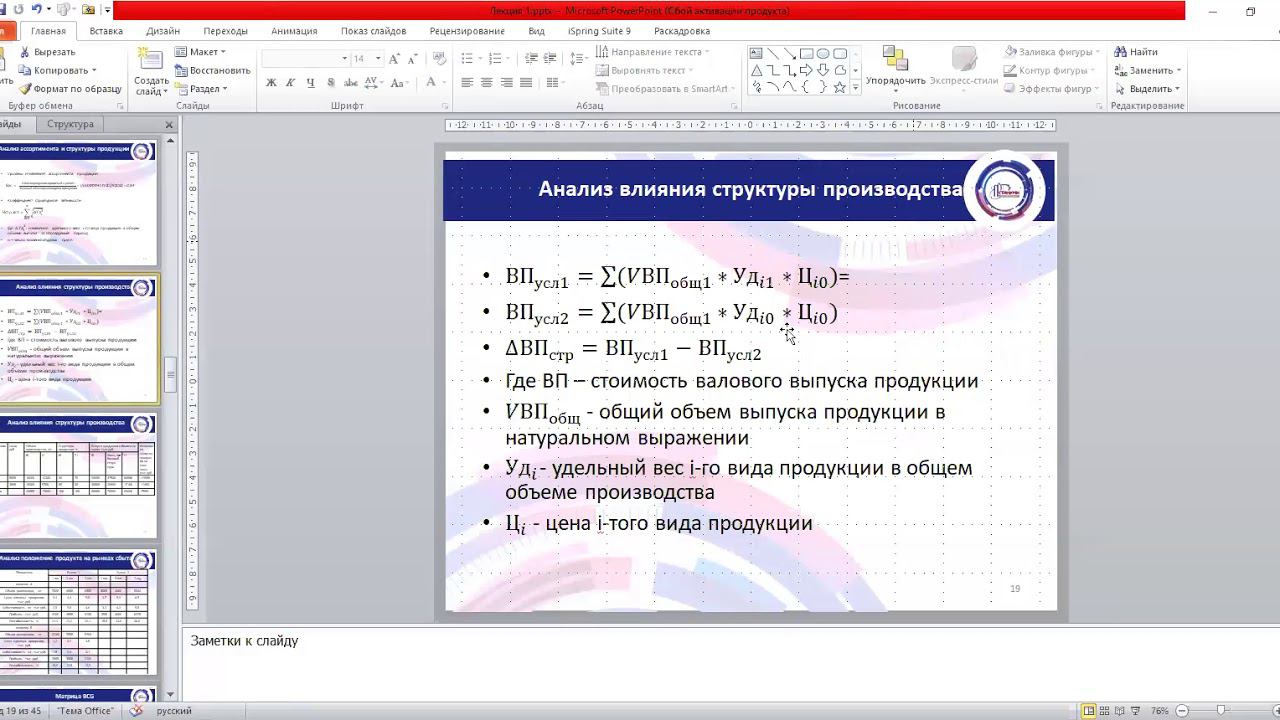Select the down arrow shape

(x=823, y=71)
